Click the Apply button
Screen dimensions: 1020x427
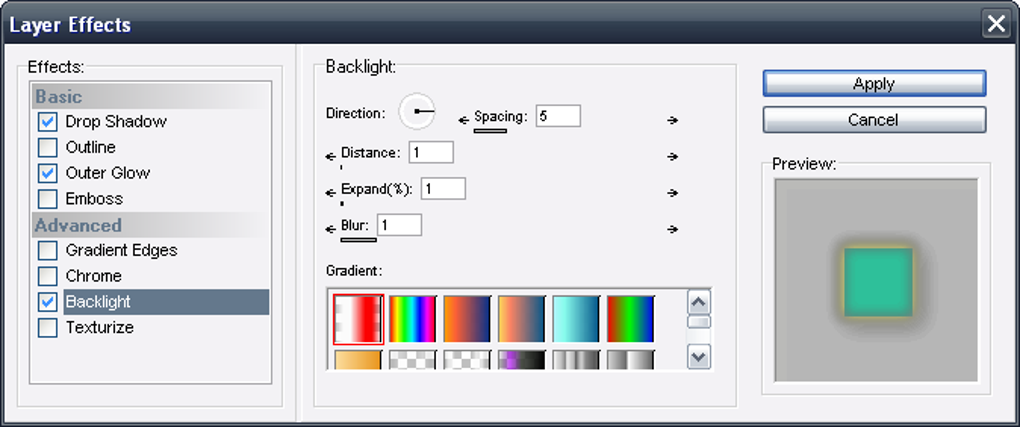874,84
